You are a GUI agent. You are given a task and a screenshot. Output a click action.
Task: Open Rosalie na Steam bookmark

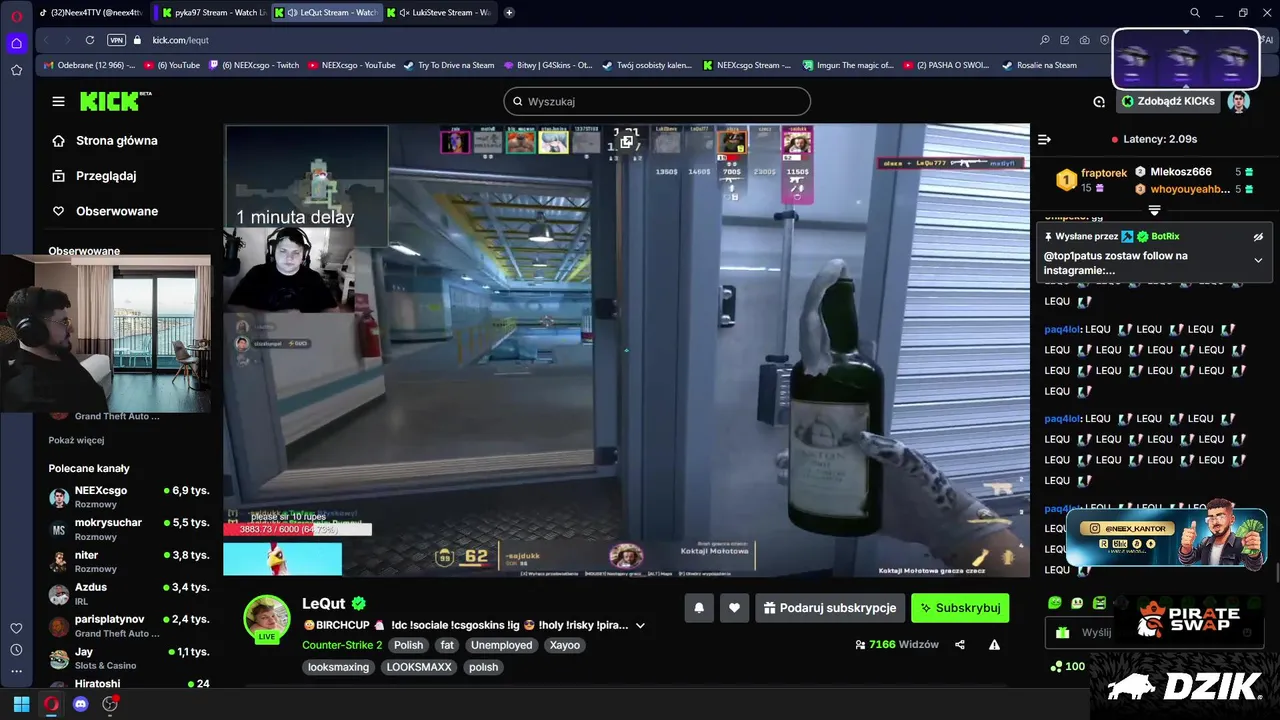(x=1040, y=65)
